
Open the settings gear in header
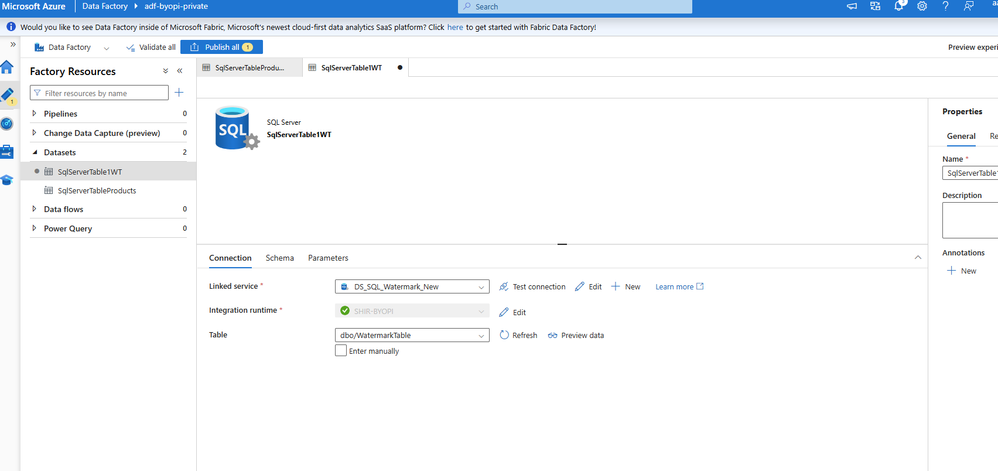(x=922, y=6)
